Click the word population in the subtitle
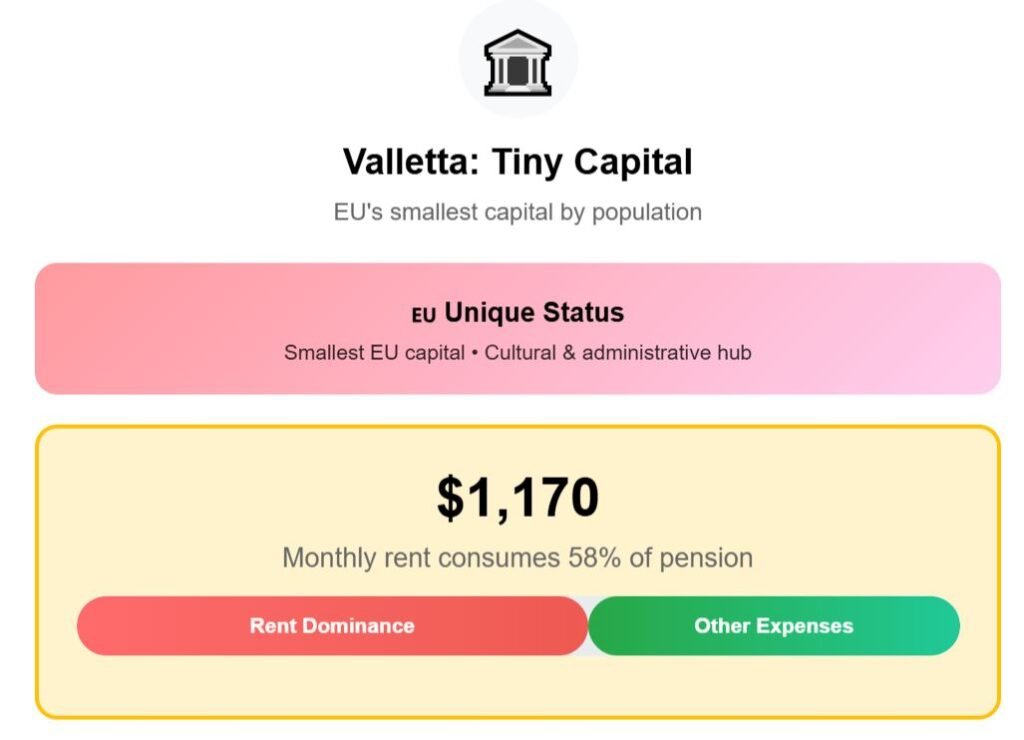1024x740 pixels. 646,212
